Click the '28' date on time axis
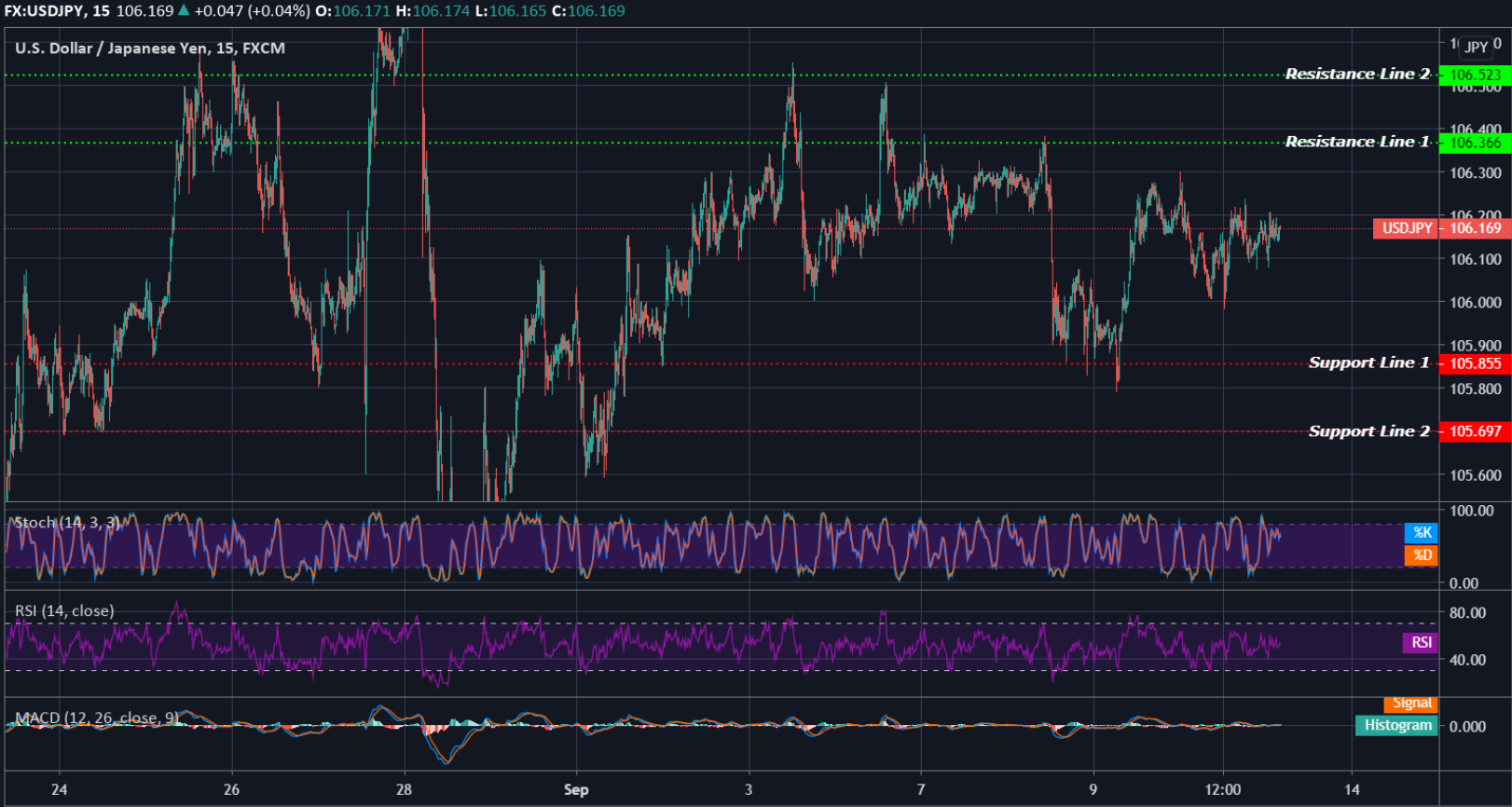The image size is (1512, 807). [404, 789]
